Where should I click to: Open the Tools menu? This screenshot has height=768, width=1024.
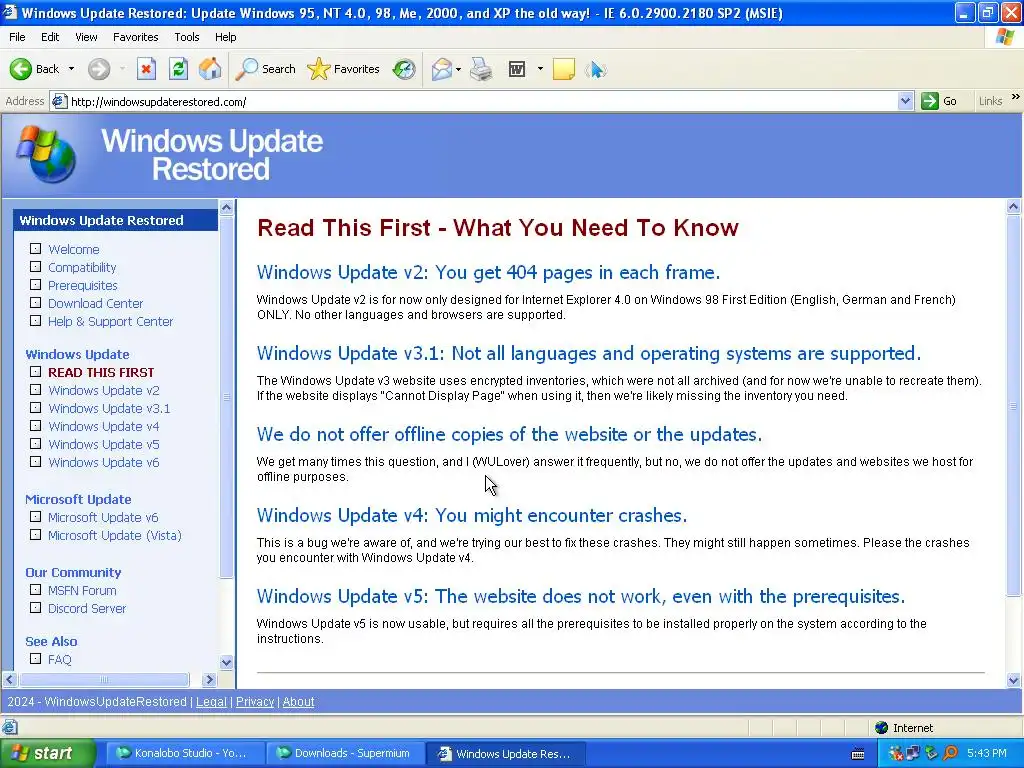pos(187,37)
